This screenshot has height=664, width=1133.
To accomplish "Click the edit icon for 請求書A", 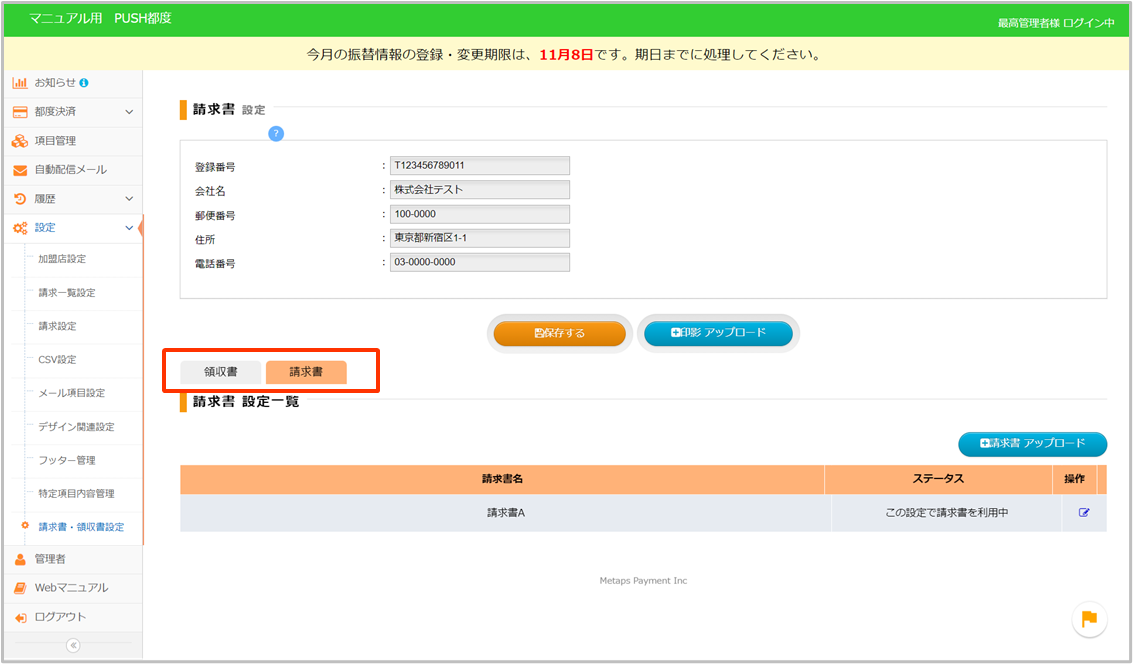I will pos(1084,513).
